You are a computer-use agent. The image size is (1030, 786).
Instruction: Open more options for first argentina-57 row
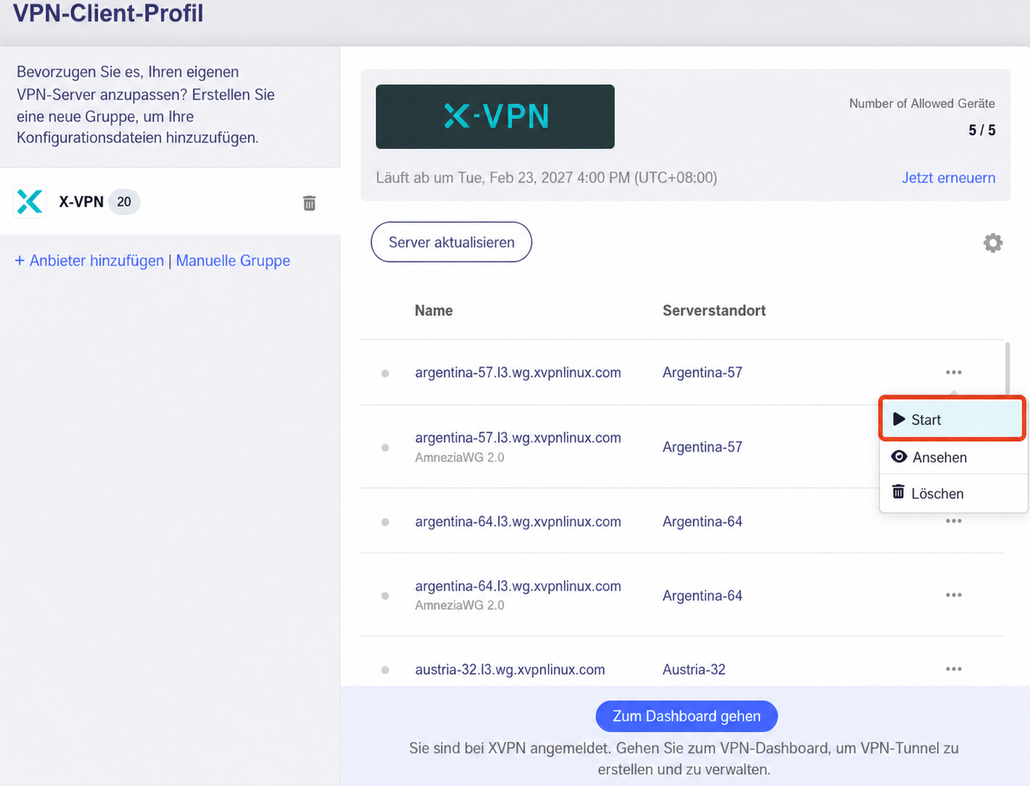[954, 372]
